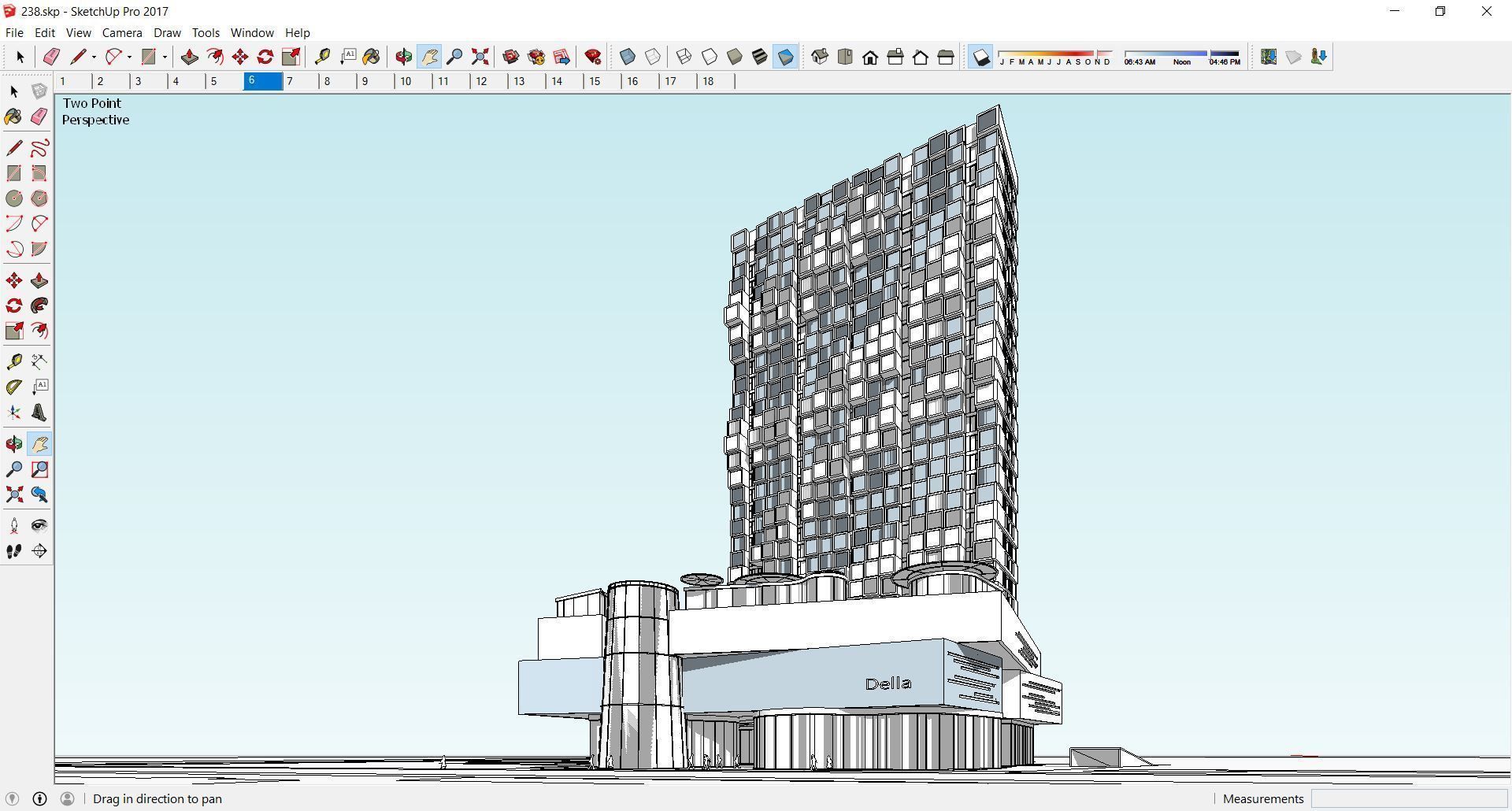The image size is (1512, 811).
Task: Enable Monochrome face style
Action: point(785,57)
